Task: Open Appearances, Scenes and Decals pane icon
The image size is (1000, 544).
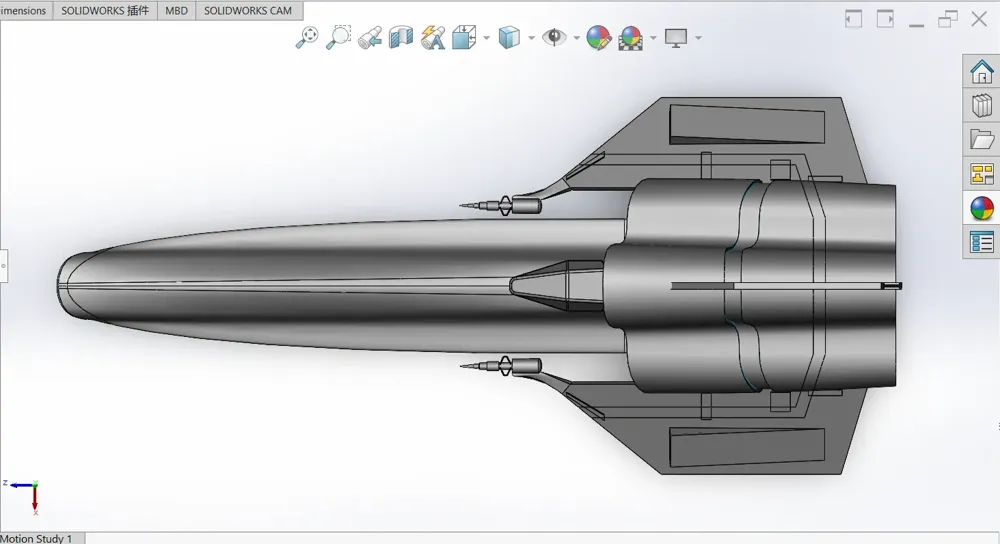Action: point(982,208)
